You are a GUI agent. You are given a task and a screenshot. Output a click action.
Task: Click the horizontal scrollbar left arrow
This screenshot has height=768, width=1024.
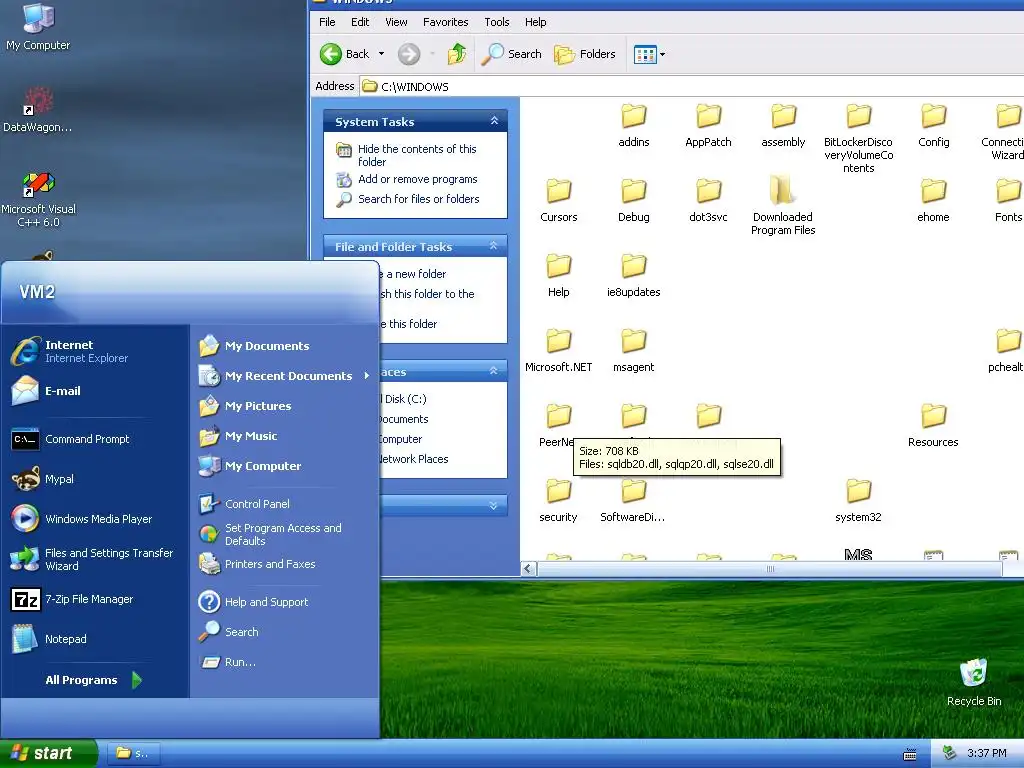coord(529,569)
